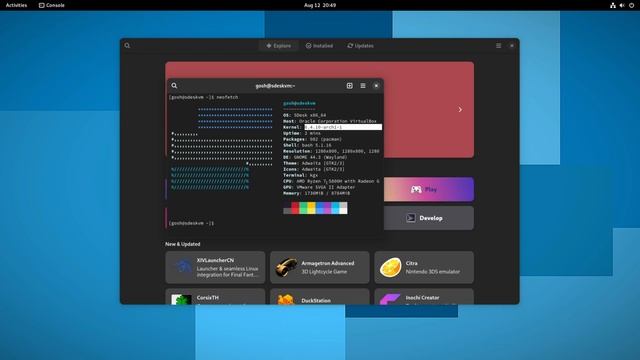Click the Citra orange icon
The image size is (640, 360).
[x=391, y=267]
